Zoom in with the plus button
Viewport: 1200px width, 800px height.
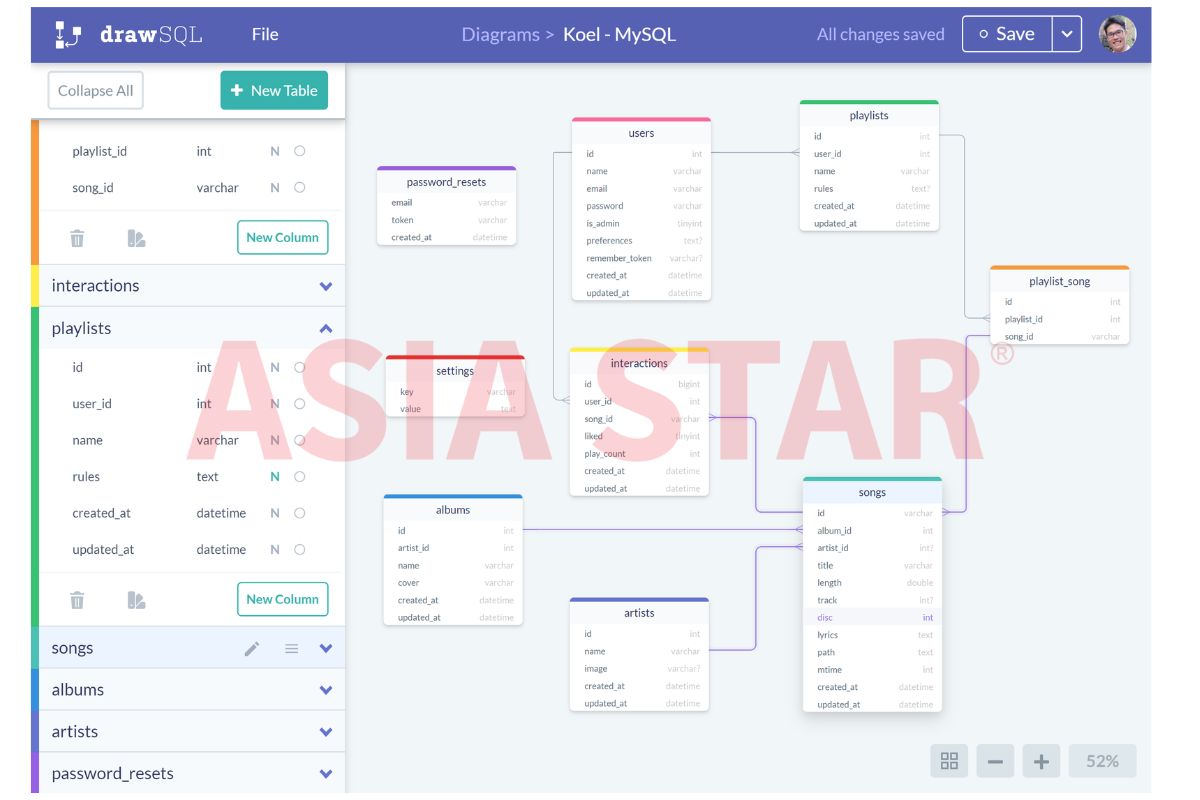coord(1041,761)
